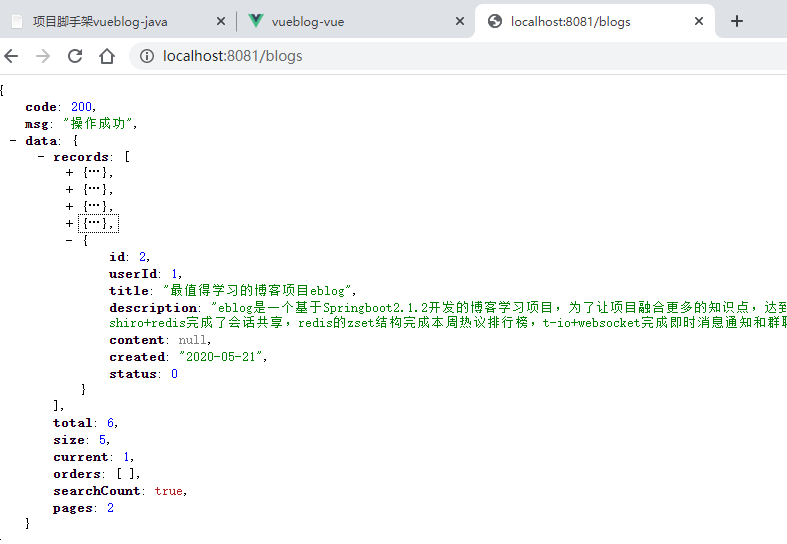Expand the second collapsed record

(69, 190)
